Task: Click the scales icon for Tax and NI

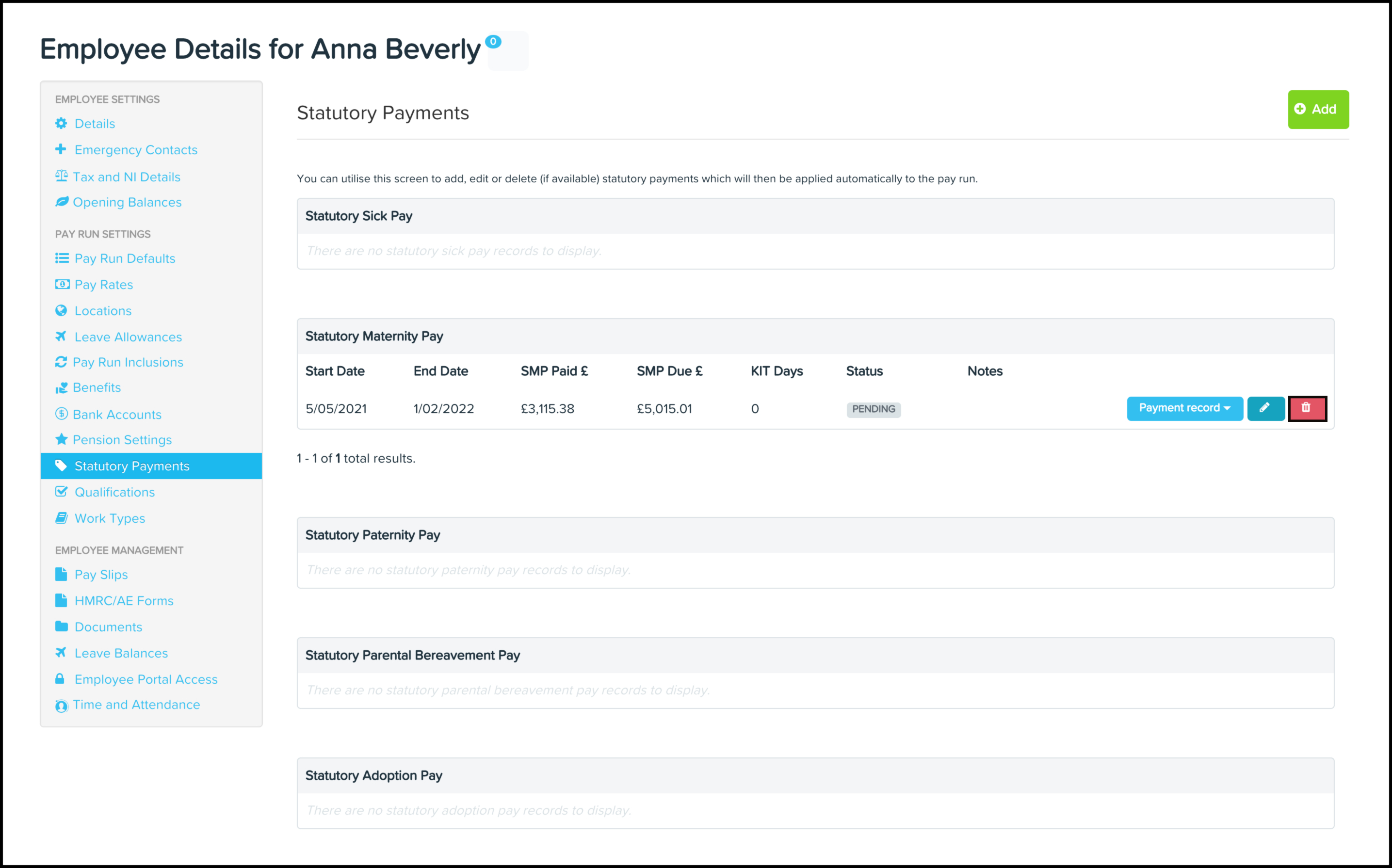Action: pyautogui.click(x=62, y=176)
